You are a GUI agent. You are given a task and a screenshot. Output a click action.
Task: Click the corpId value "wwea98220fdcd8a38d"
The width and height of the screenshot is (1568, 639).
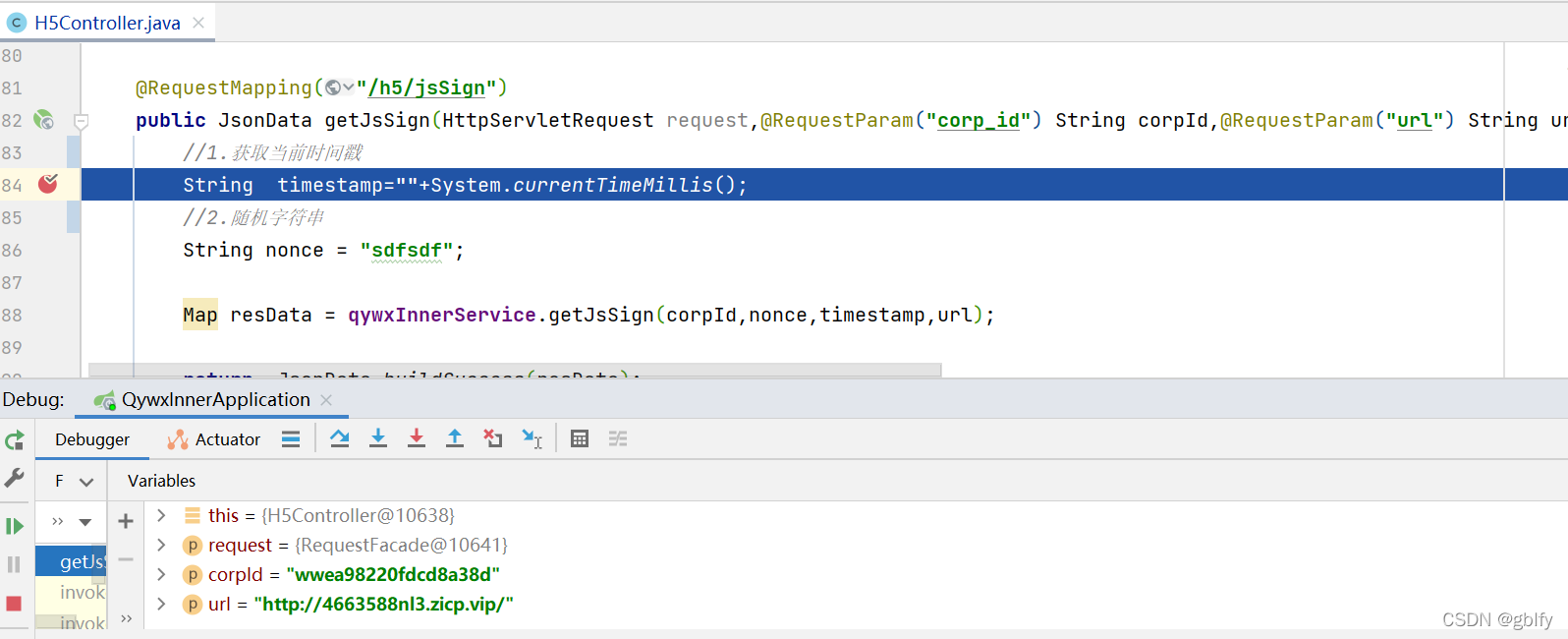click(393, 574)
